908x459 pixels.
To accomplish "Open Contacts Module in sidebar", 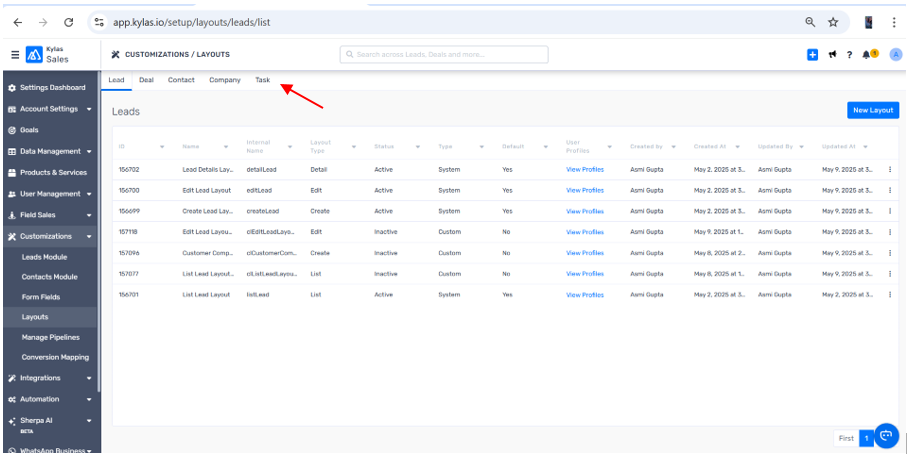I will point(50,277).
